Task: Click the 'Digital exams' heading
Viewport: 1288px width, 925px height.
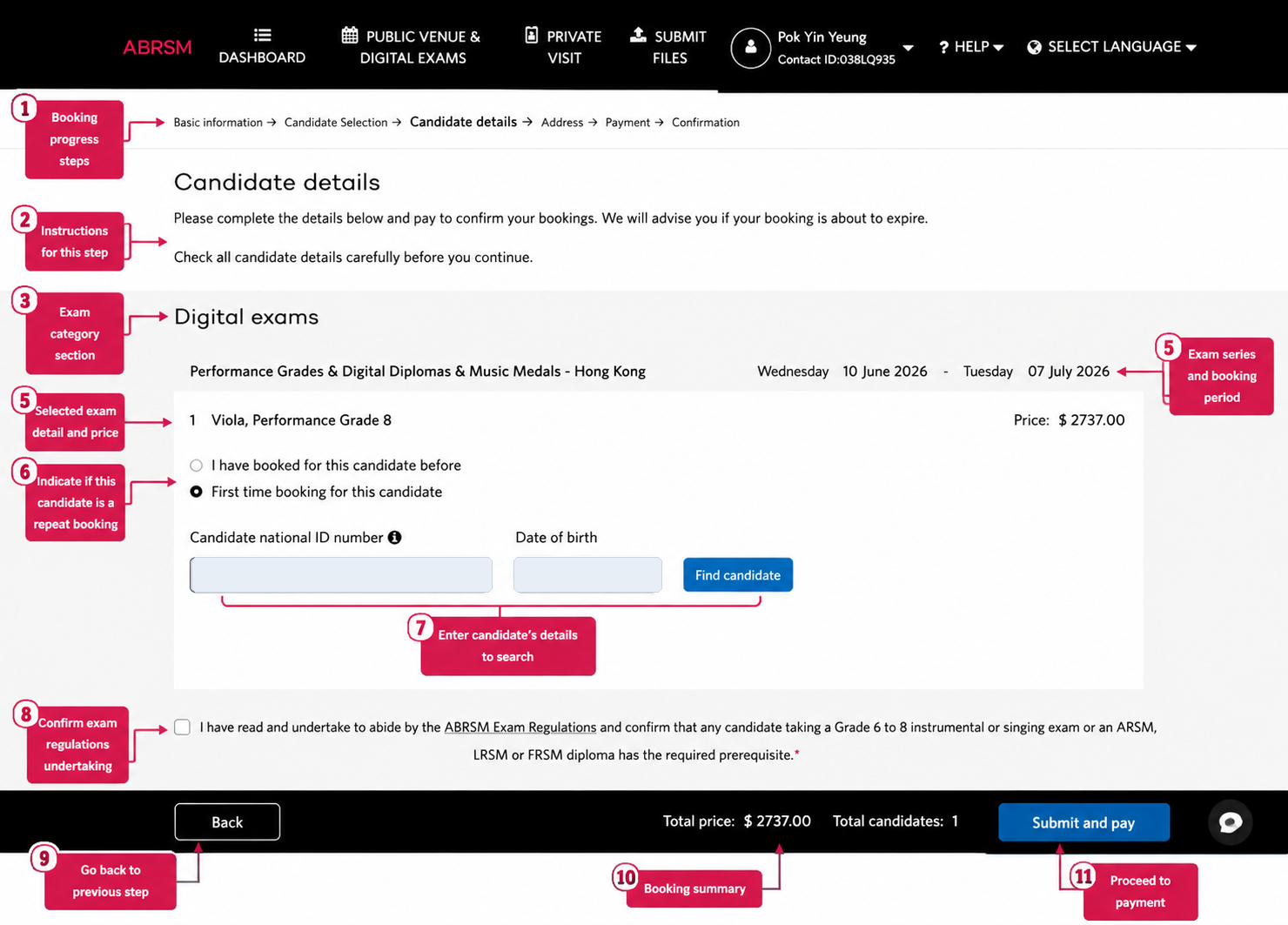Action: click(246, 317)
